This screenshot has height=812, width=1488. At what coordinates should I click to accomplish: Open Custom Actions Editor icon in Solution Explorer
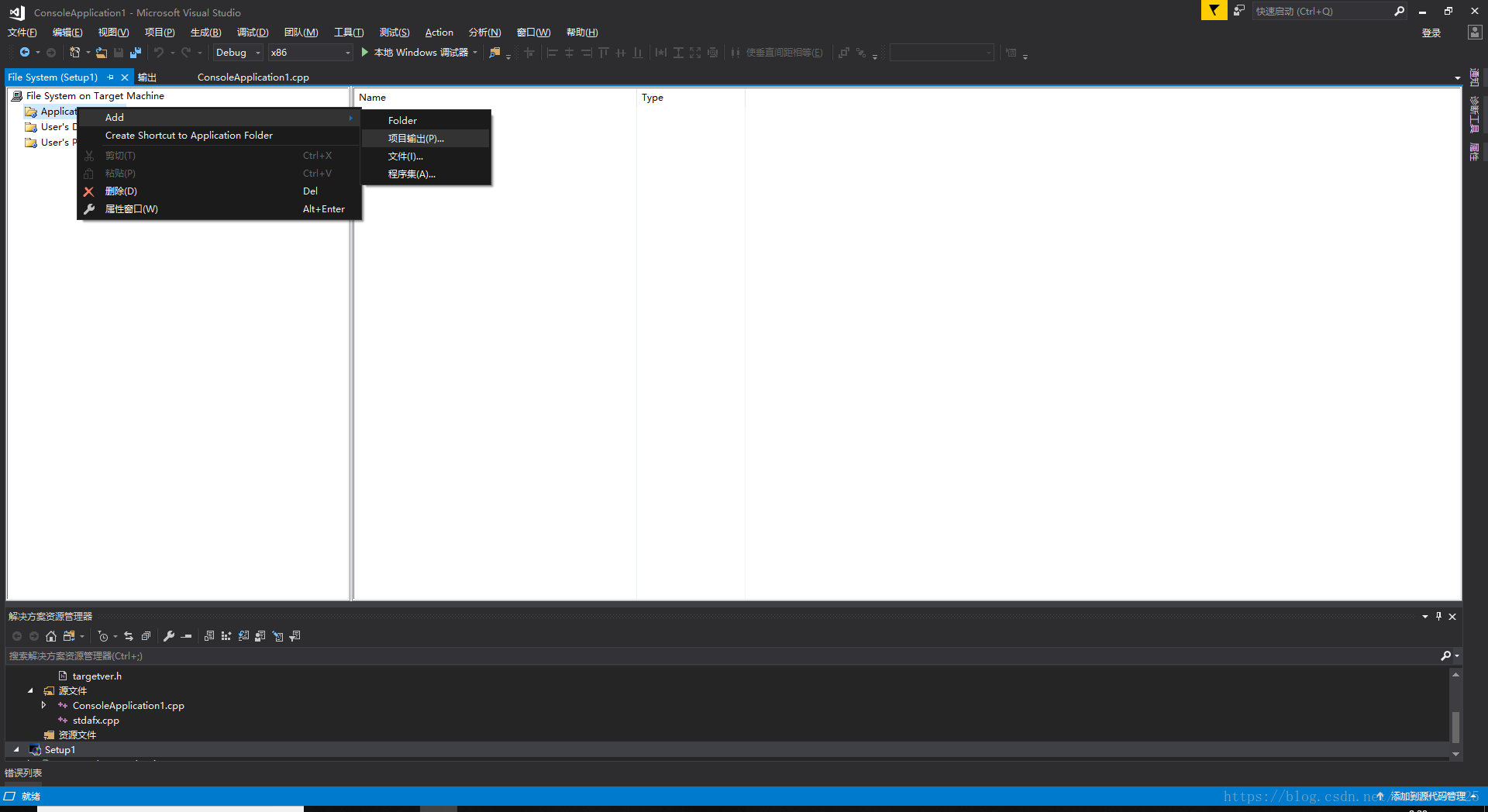[277, 636]
